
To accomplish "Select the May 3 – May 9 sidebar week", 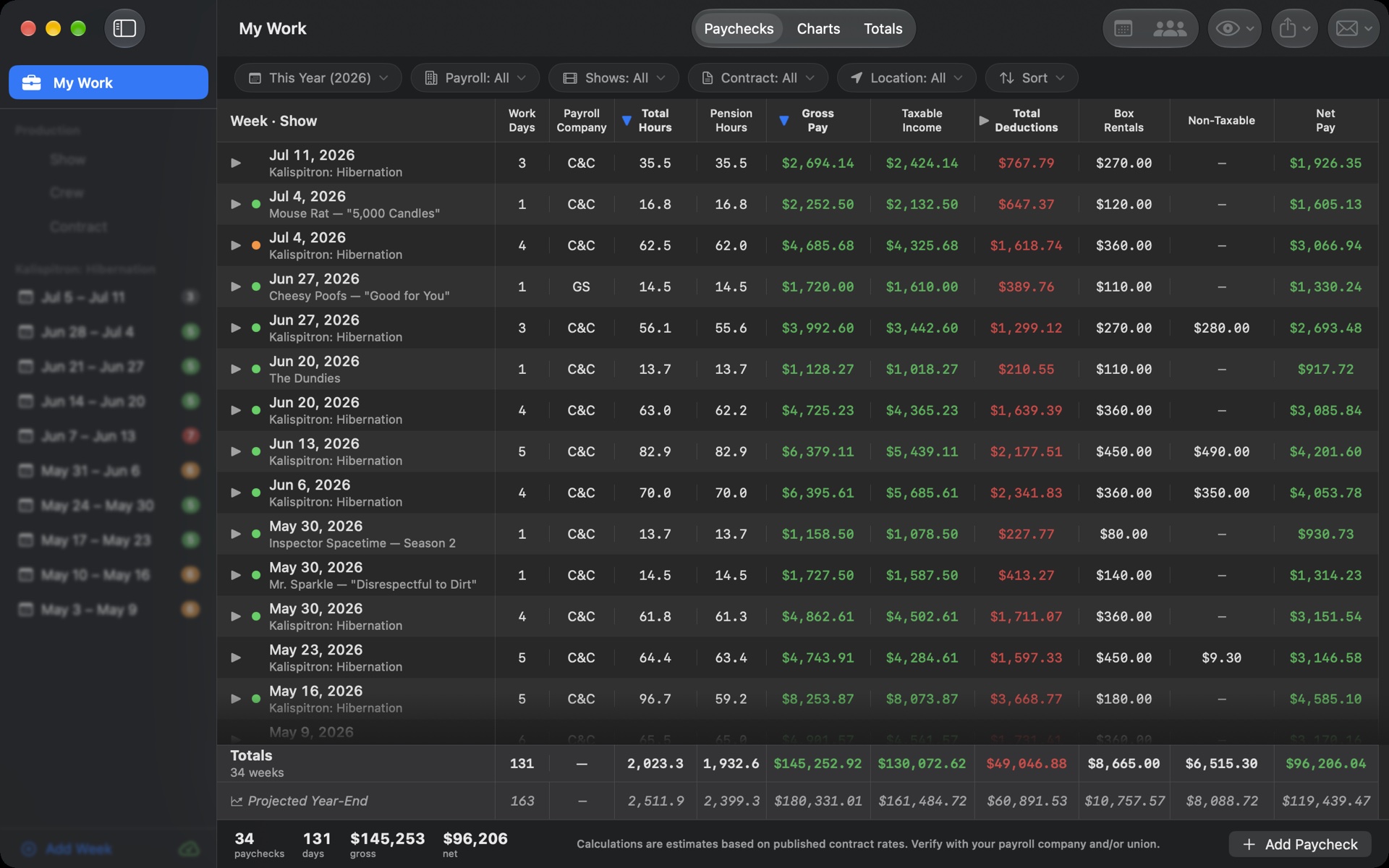I will coord(109,610).
